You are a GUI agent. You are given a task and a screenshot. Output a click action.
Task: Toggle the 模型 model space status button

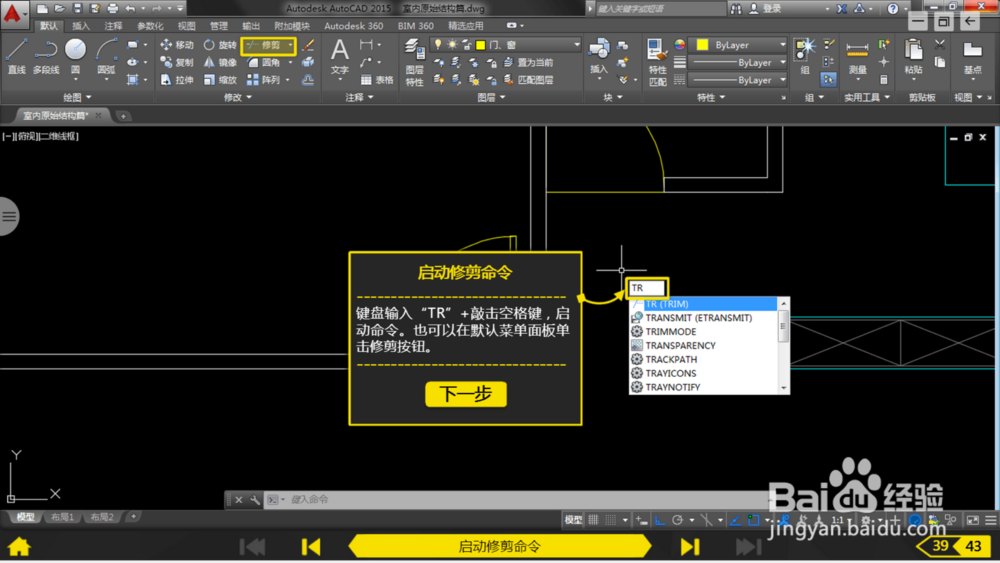(x=573, y=520)
